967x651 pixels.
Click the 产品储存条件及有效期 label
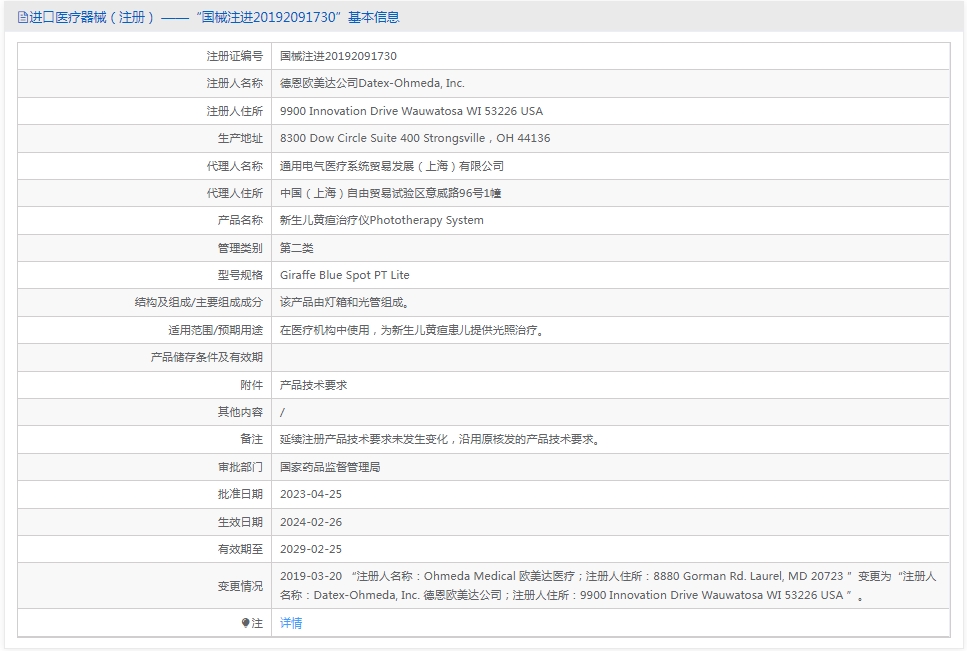pyautogui.click(x=207, y=357)
